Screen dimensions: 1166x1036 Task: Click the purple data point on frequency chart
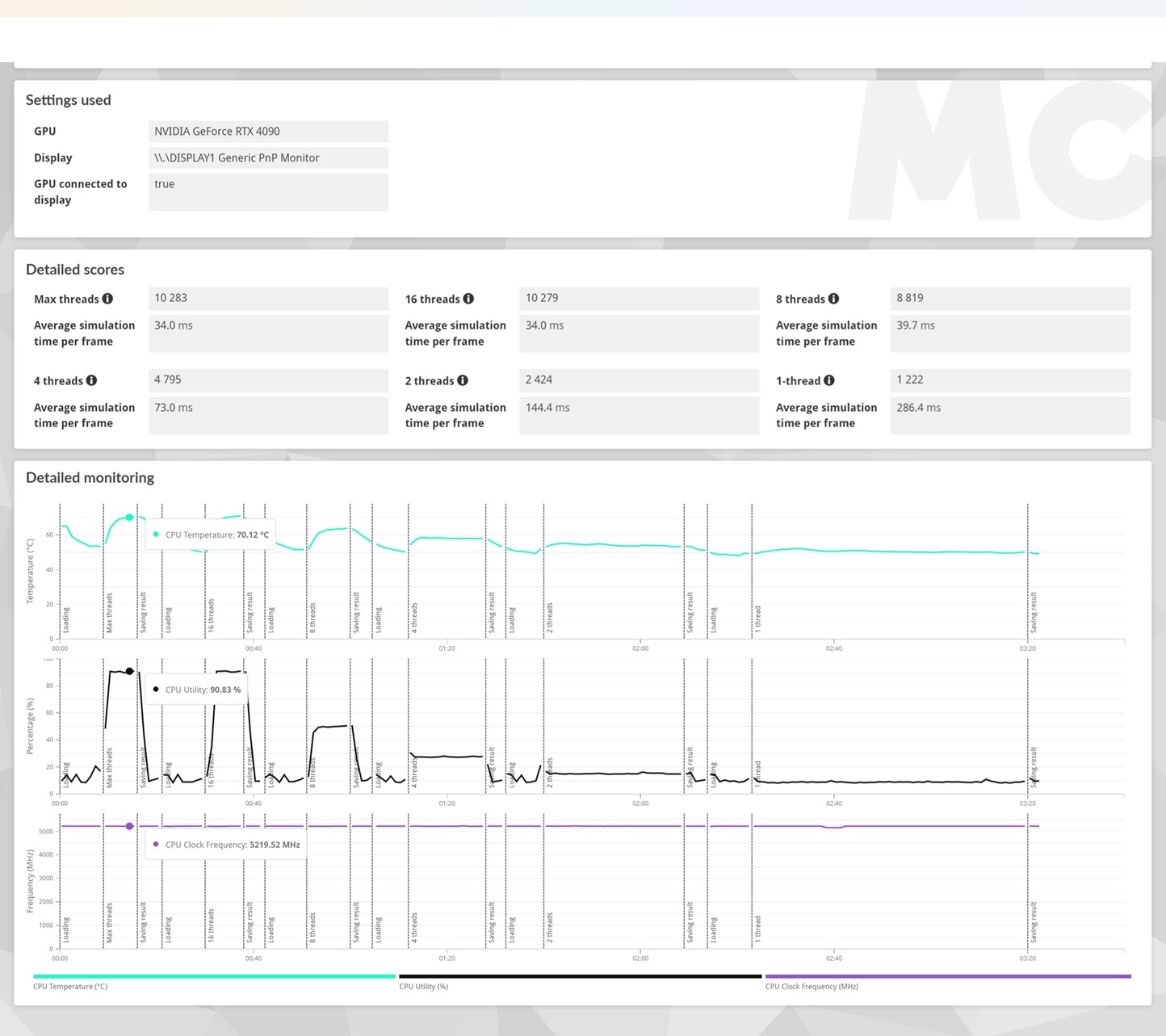[129, 826]
